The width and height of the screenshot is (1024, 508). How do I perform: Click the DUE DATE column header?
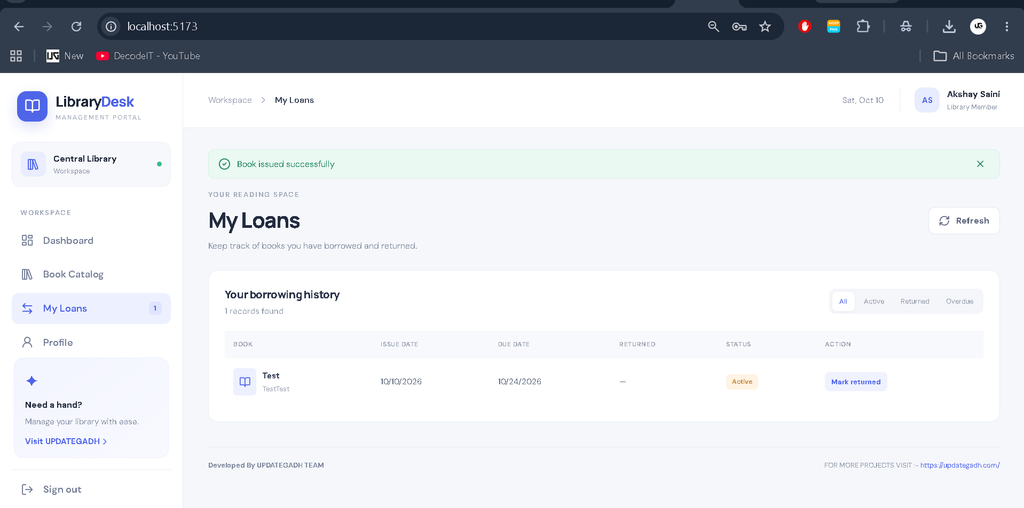point(513,344)
